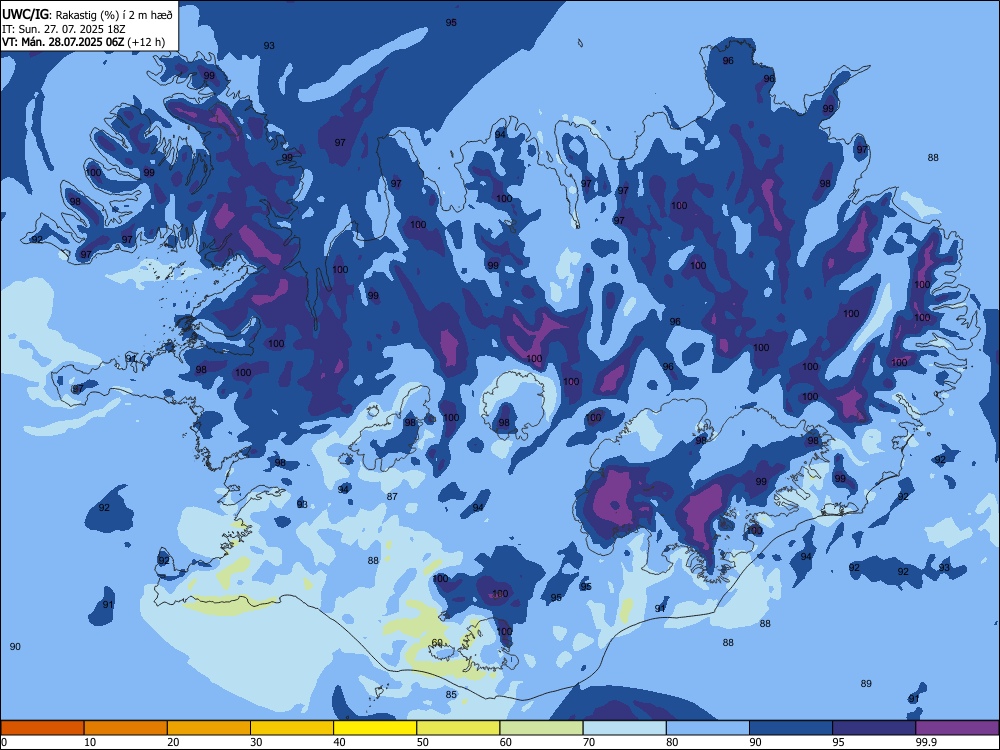Click the humidity value '60' on the map
The width and height of the screenshot is (1000, 750).
click(x=437, y=642)
